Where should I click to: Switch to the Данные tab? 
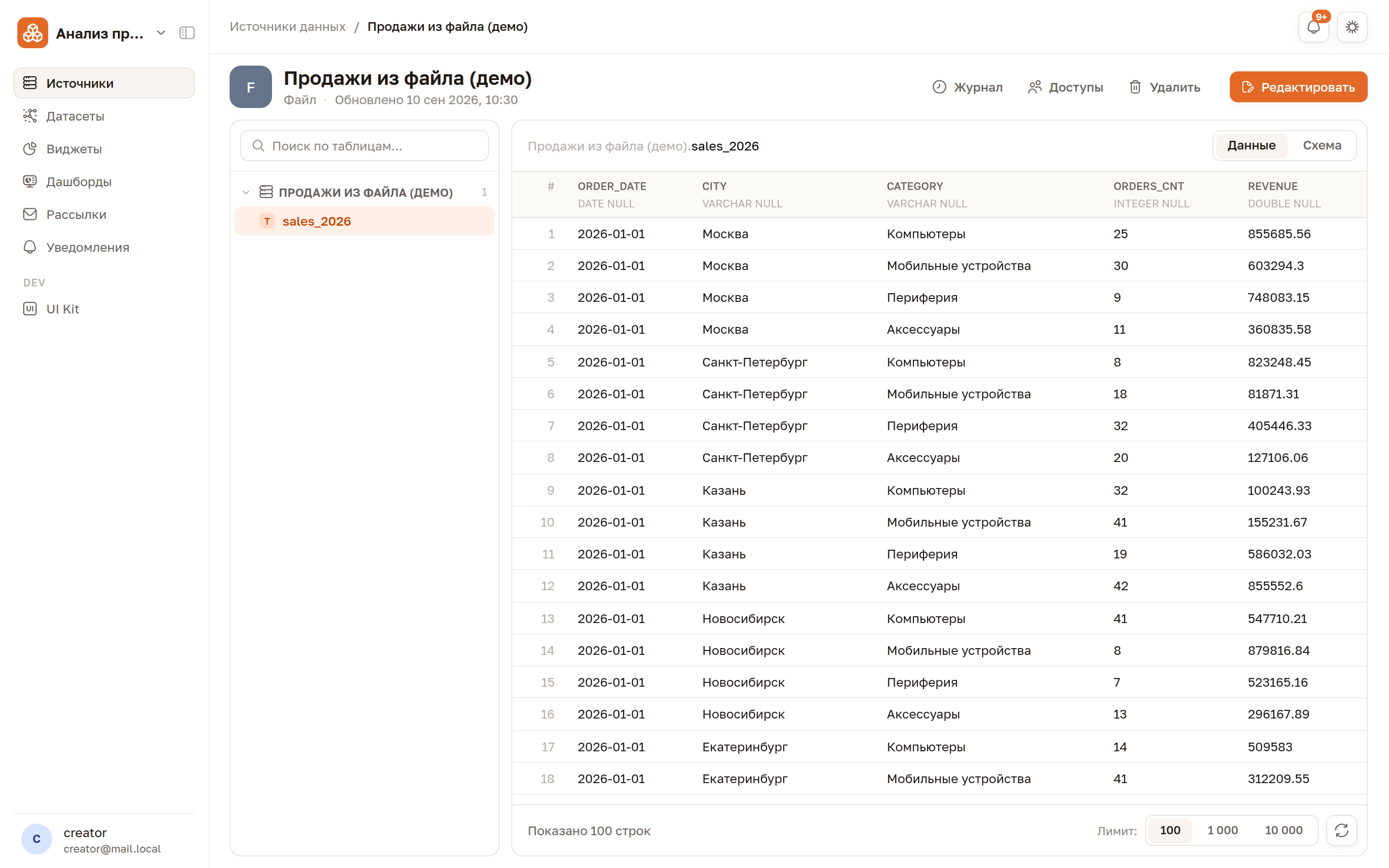point(1251,145)
